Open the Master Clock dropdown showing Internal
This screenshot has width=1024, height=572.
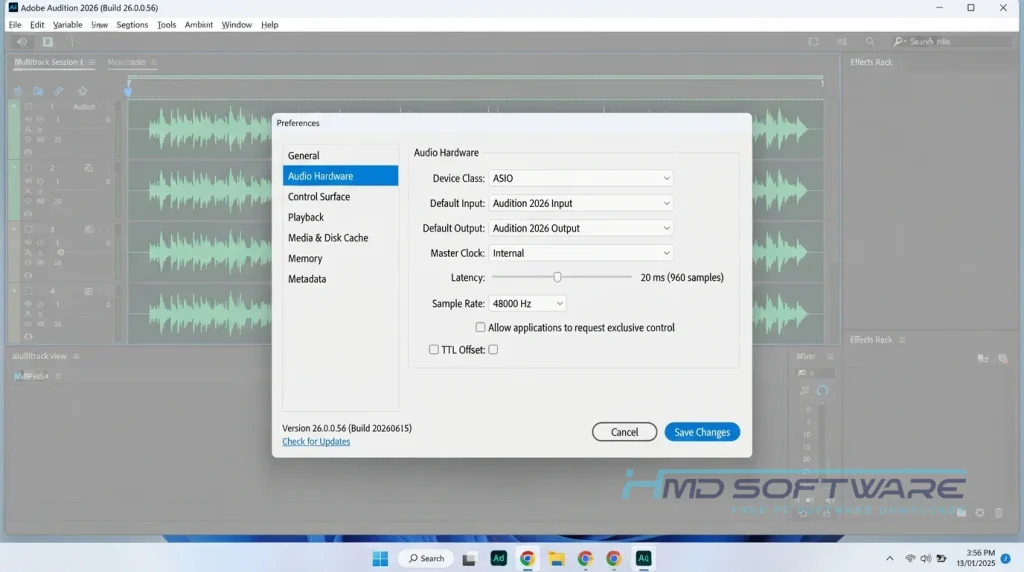tap(581, 253)
